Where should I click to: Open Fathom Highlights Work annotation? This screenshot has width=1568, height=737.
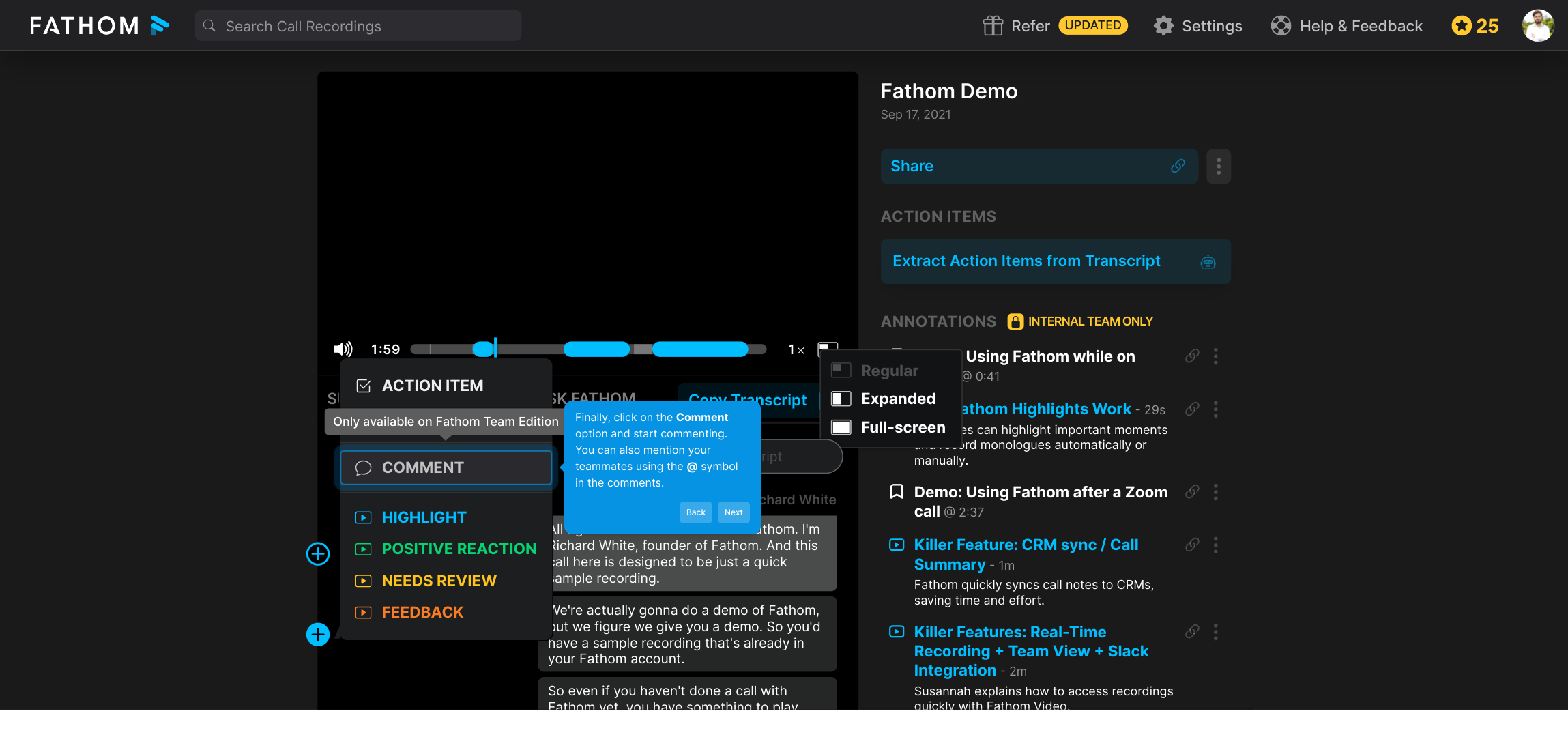tap(1046, 409)
